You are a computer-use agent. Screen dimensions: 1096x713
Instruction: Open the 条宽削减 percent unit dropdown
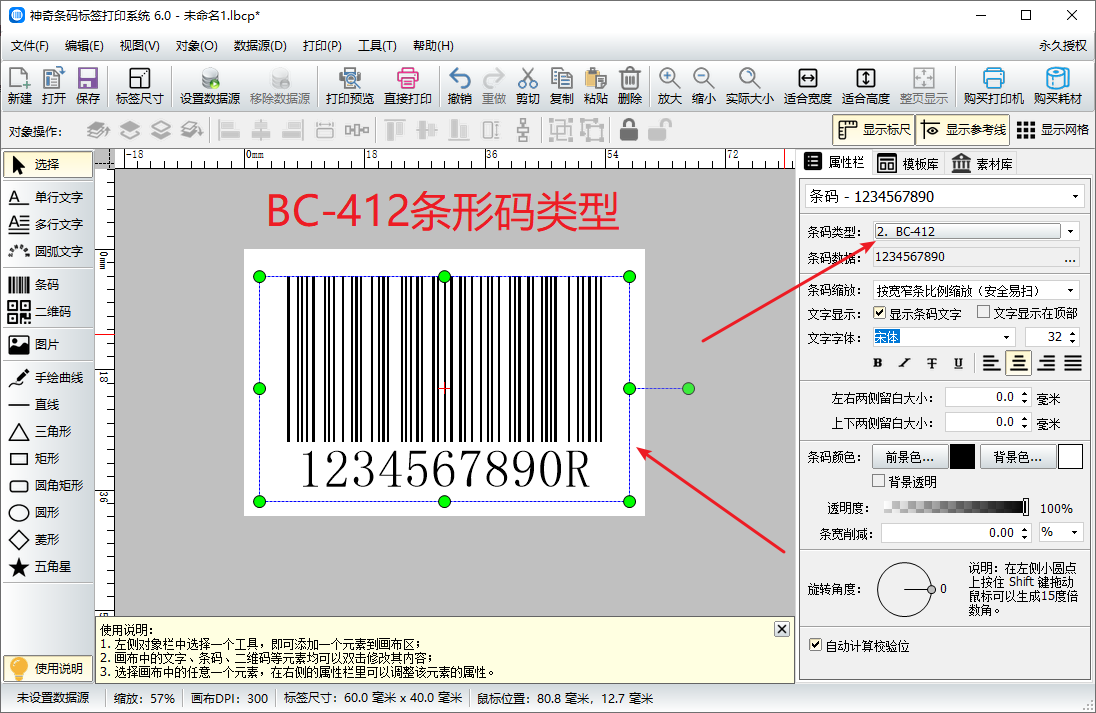(x=1075, y=533)
